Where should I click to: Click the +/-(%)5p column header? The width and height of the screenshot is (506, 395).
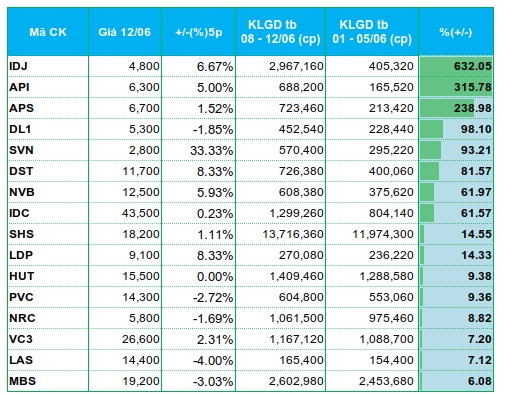click(x=199, y=32)
